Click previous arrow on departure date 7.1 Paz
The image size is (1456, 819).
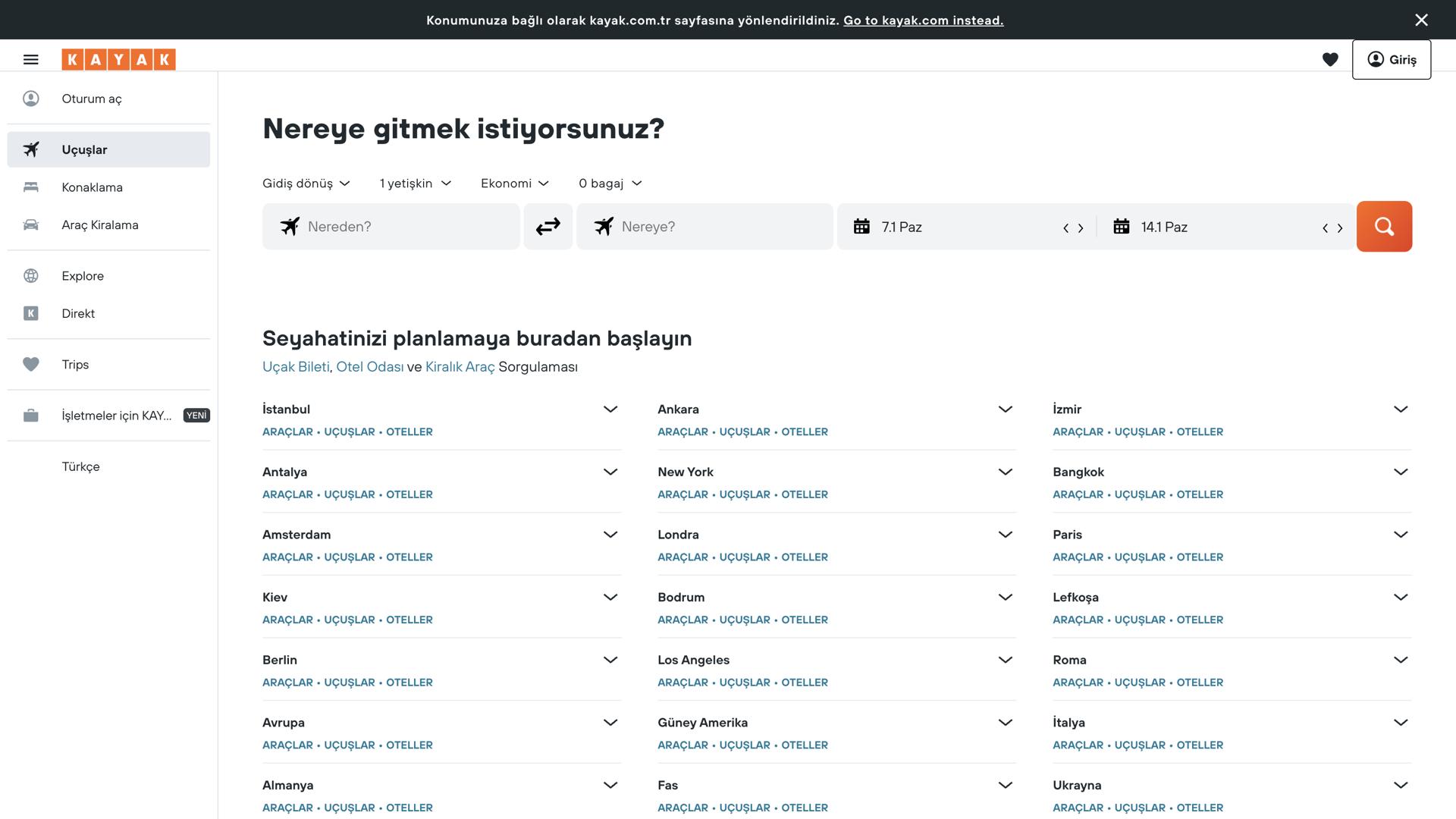click(x=1065, y=227)
